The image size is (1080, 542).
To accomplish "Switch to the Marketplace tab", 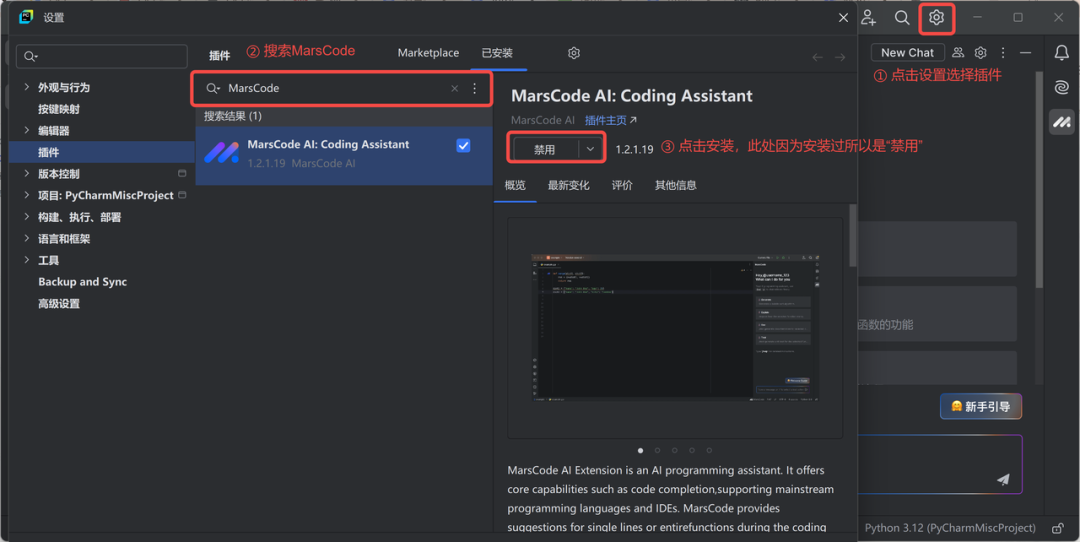I will [x=428, y=53].
